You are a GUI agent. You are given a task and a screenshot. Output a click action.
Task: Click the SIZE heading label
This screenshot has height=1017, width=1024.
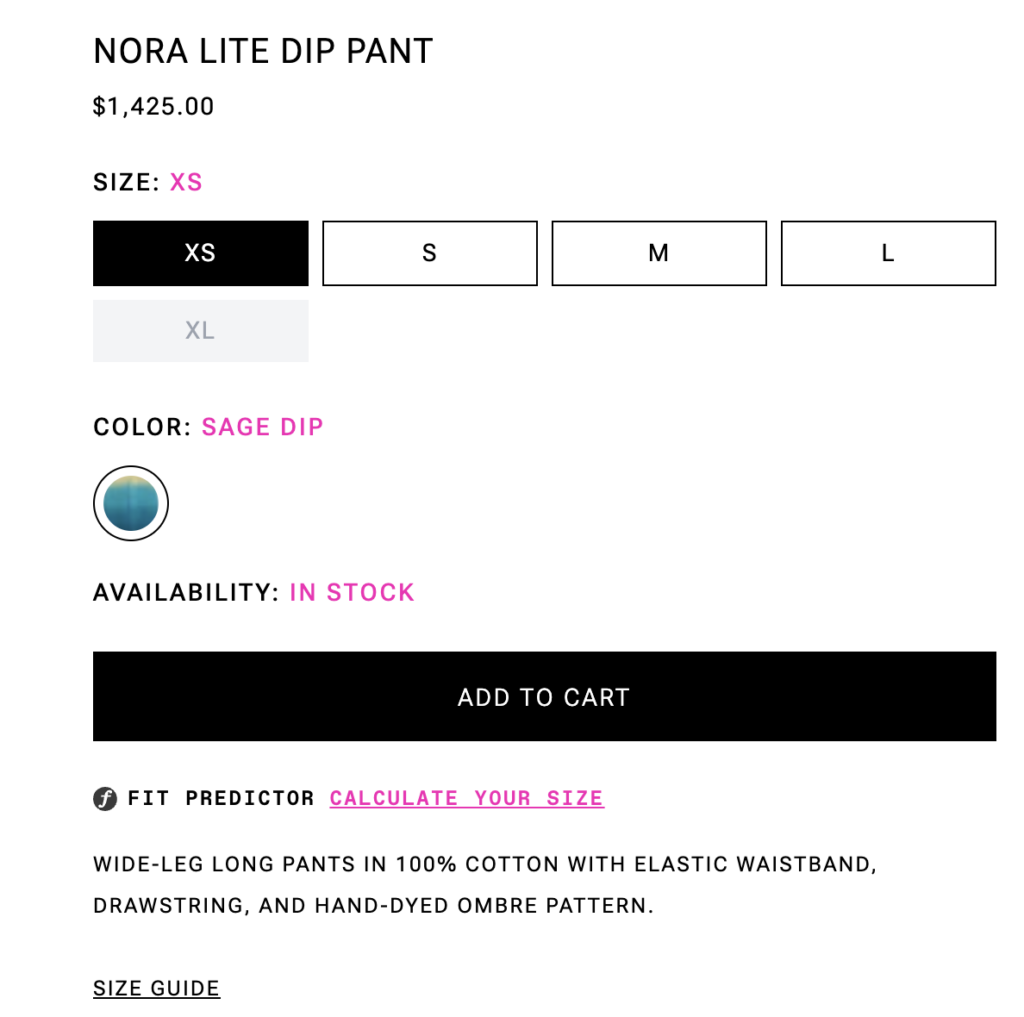(126, 182)
